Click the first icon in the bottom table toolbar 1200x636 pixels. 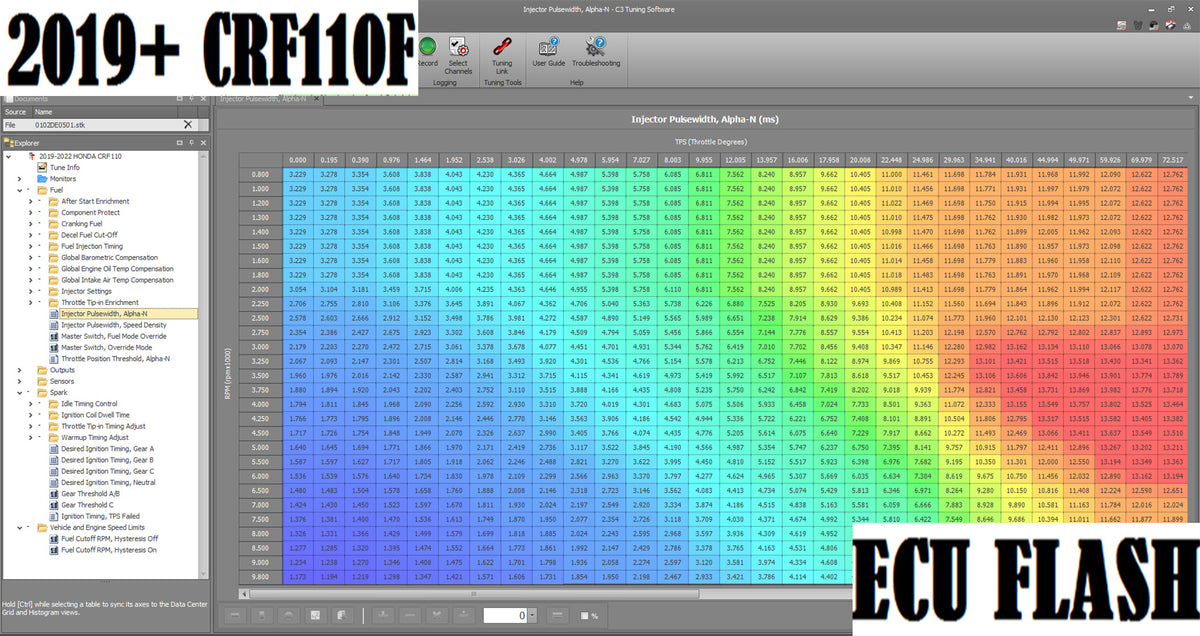click(235, 616)
